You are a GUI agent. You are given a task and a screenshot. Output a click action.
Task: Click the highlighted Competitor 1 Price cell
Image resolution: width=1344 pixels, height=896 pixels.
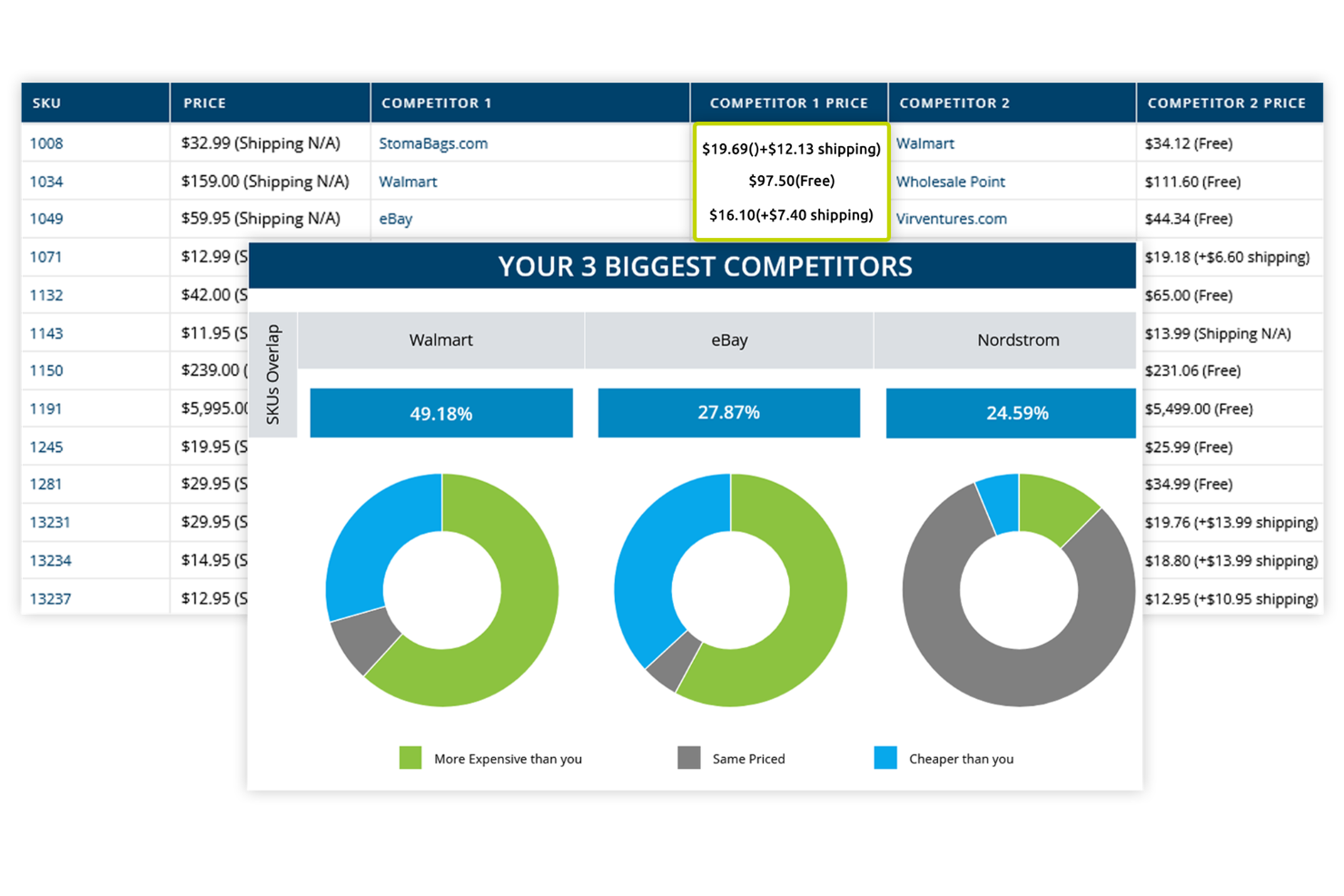pyautogui.click(x=791, y=181)
